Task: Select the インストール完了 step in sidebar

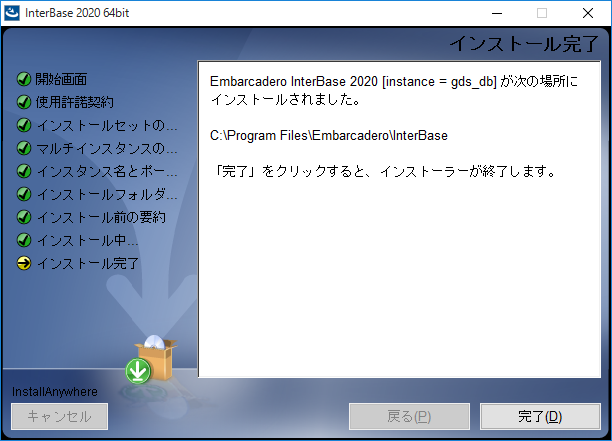Action: pyautogui.click(x=88, y=263)
